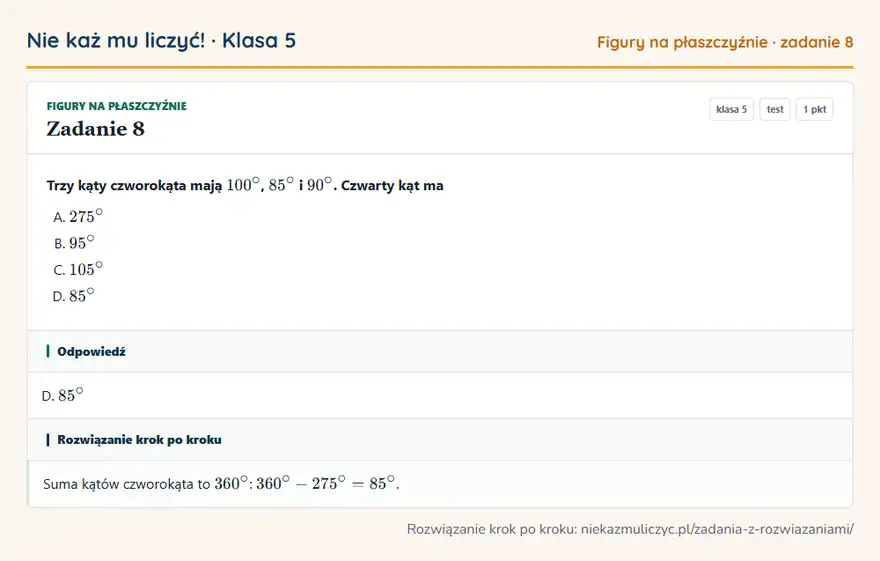Click the 'Zadanie 8' title

95,128
